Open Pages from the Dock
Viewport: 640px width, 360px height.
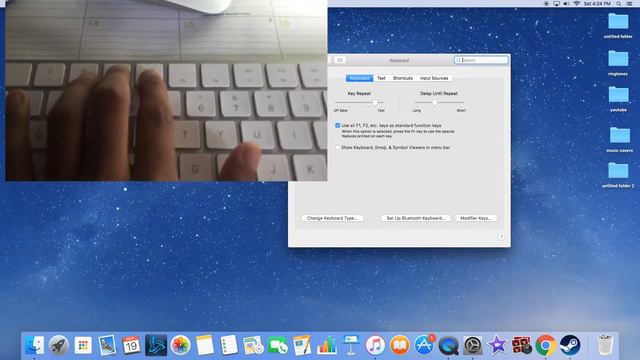(x=302, y=345)
